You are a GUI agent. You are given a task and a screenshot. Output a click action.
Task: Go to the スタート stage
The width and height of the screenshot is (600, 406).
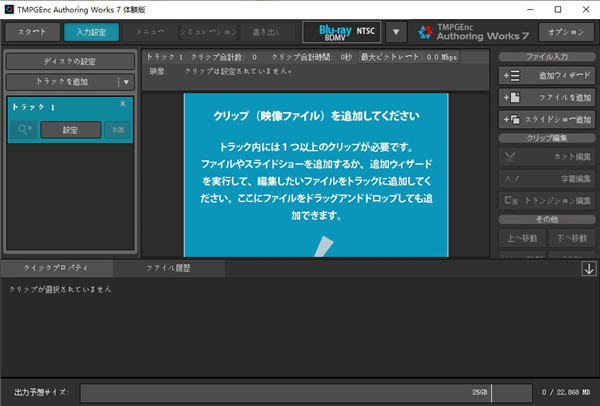32,32
